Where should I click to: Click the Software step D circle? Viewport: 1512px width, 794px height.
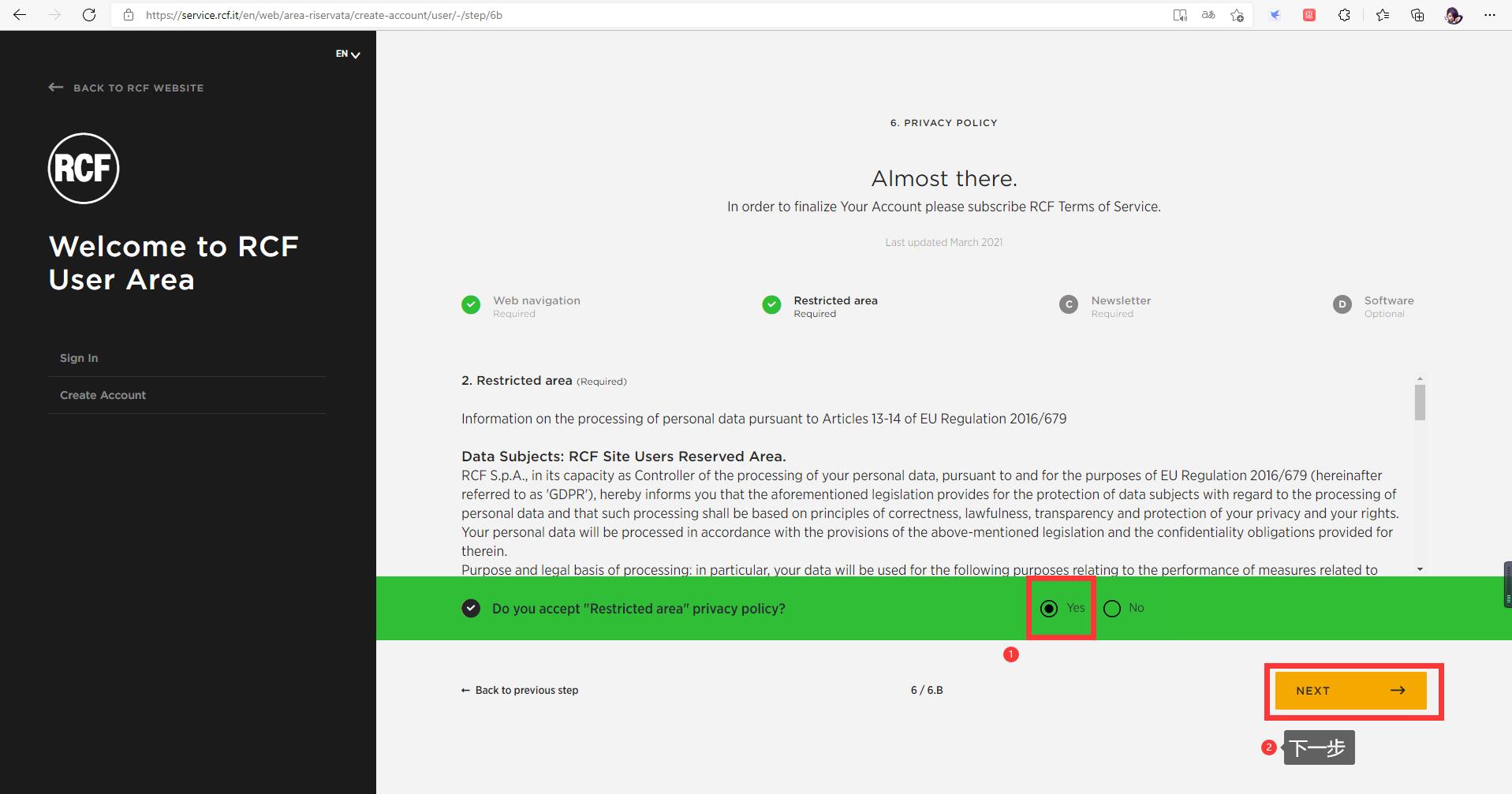click(1342, 304)
